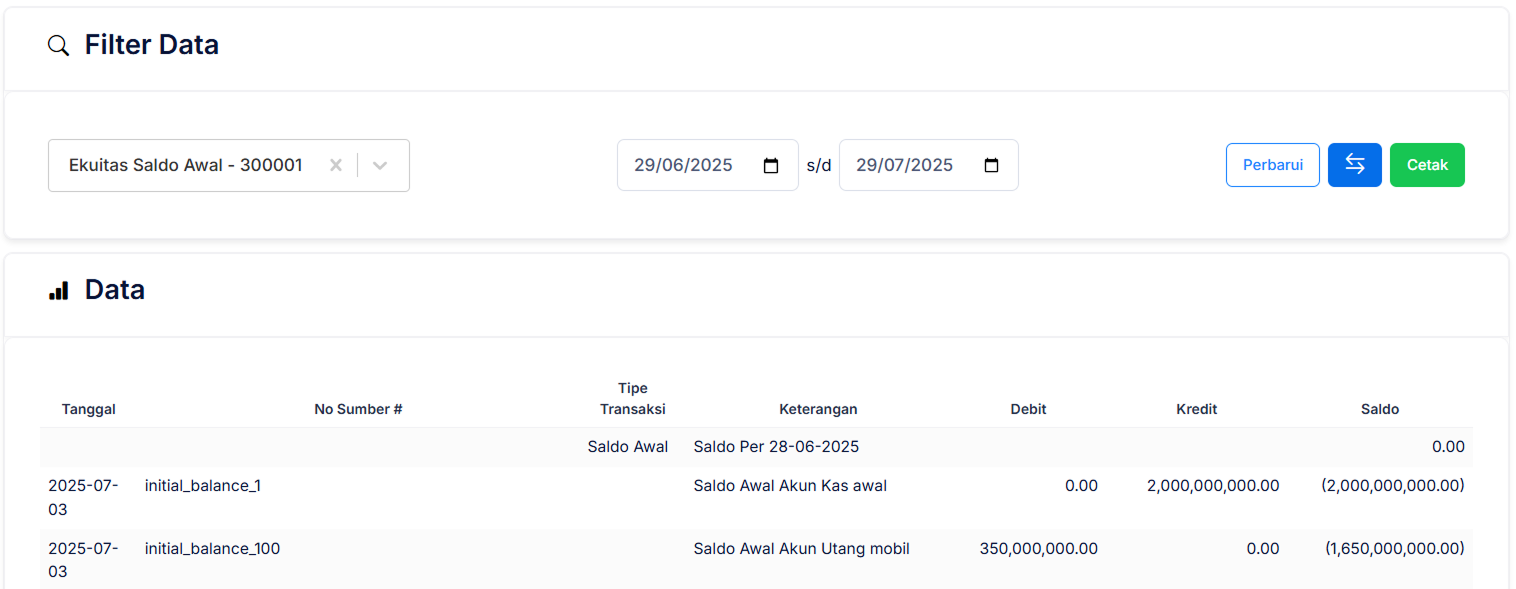Open the start date calendar picker icon

[x=771, y=165]
